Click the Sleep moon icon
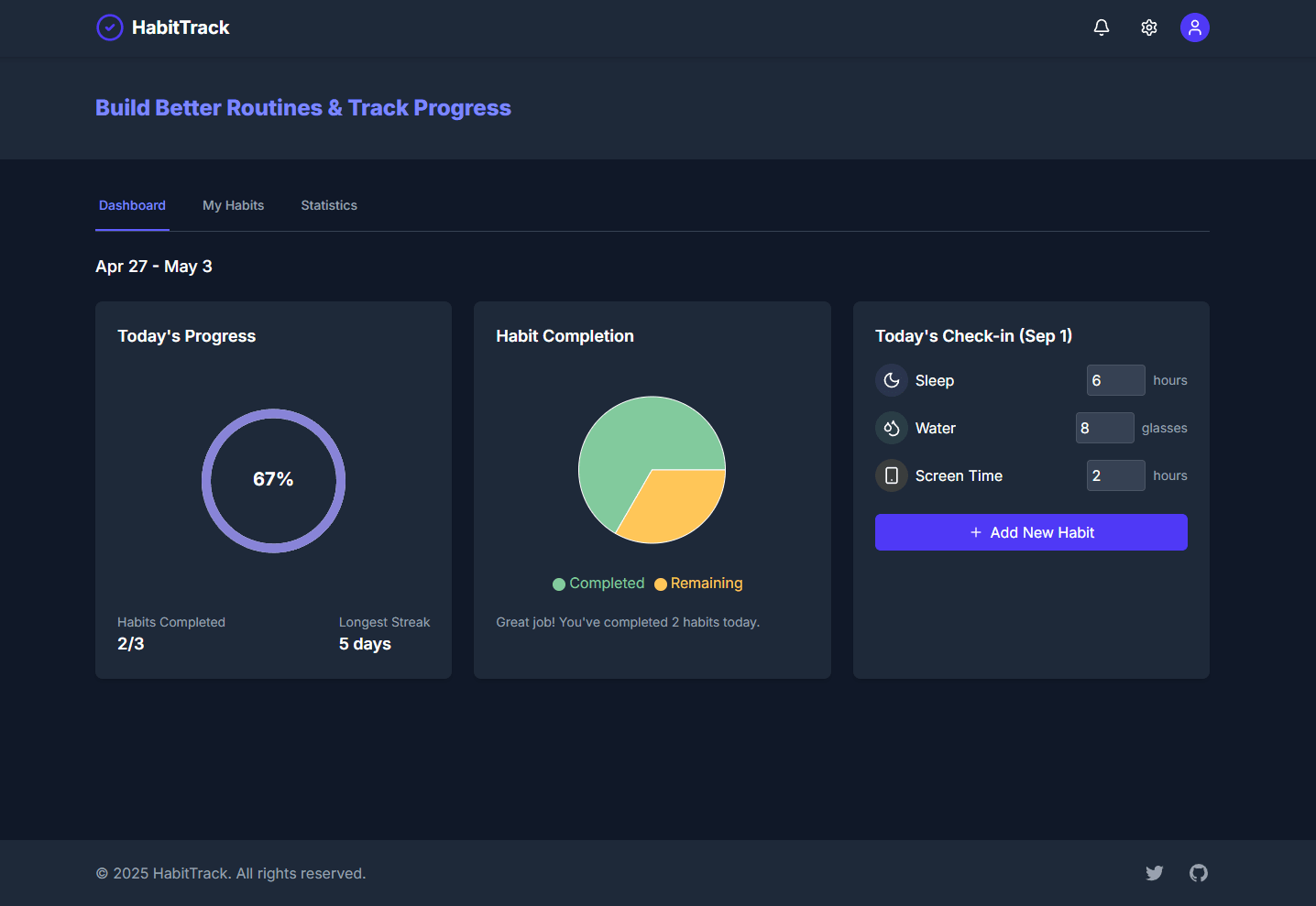 tap(891, 380)
